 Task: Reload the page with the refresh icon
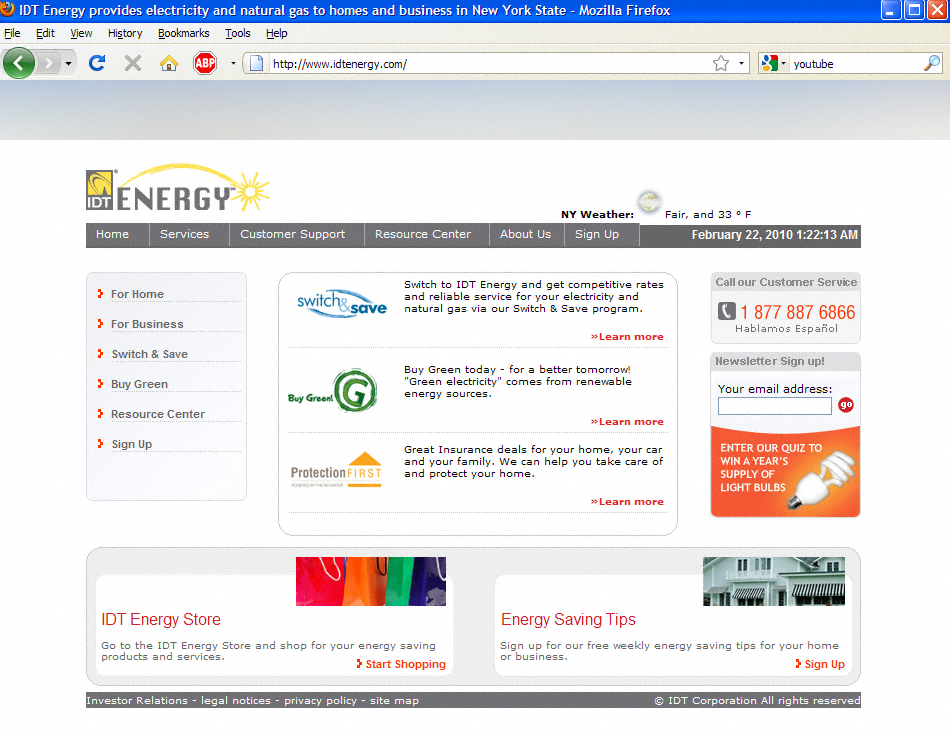97,63
